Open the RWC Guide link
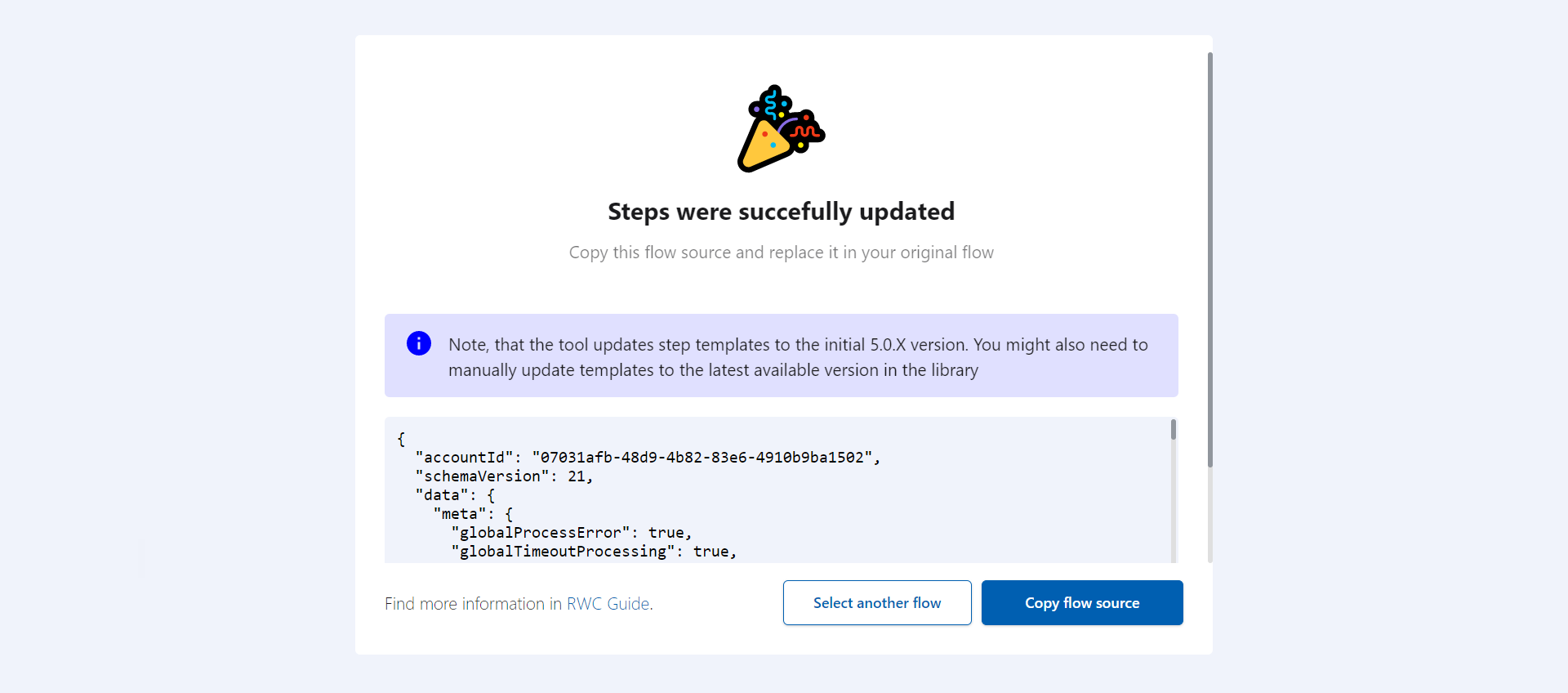1568x693 pixels. tap(608, 604)
